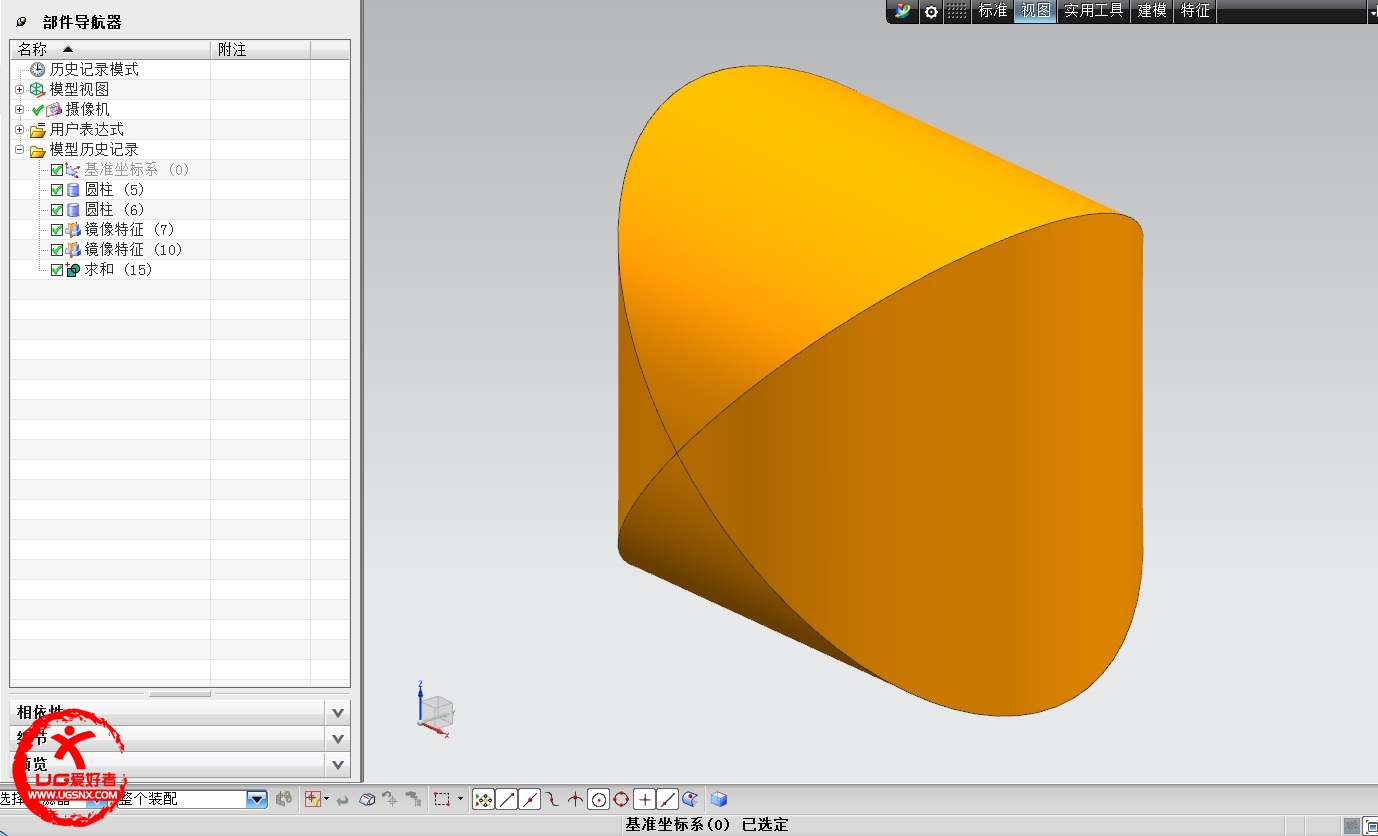The width and height of the screenshot is (1378, 836).
Task: Click the part navigator pin icon
Action: coord(22,21)
